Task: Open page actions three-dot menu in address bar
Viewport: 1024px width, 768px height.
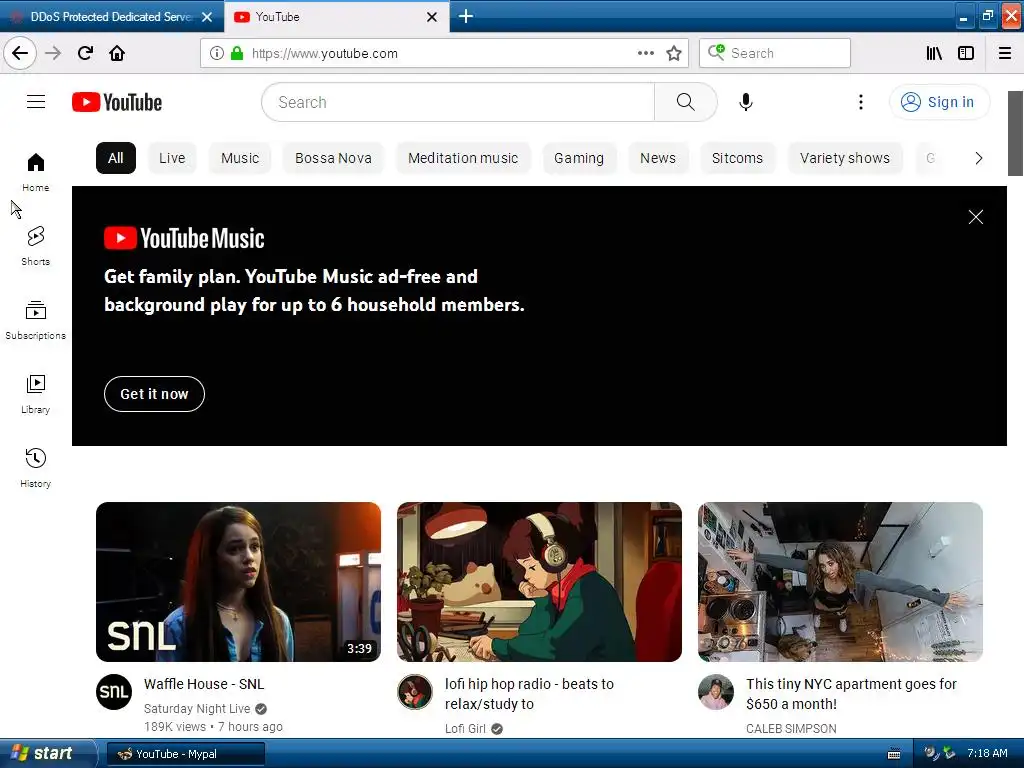Action: point(645,53)
